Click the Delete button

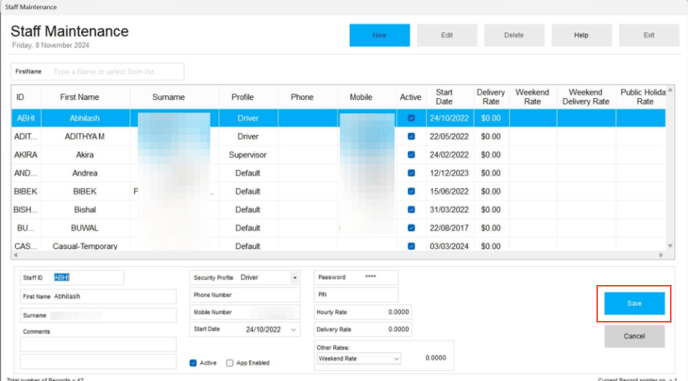(514, 35)
